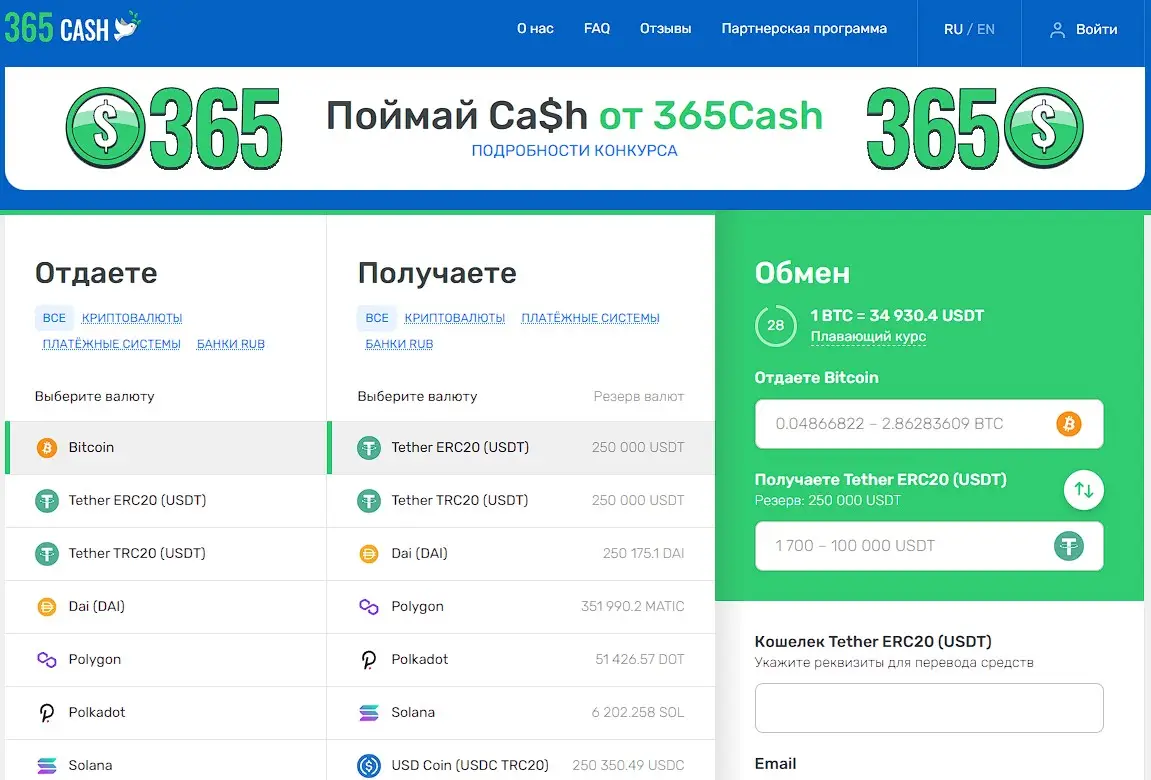Image resolution: width=1151 pixels, height=780 pixels.
Task: Choose Polkadot row in the Отдаете list
Action: pos(166,712)
